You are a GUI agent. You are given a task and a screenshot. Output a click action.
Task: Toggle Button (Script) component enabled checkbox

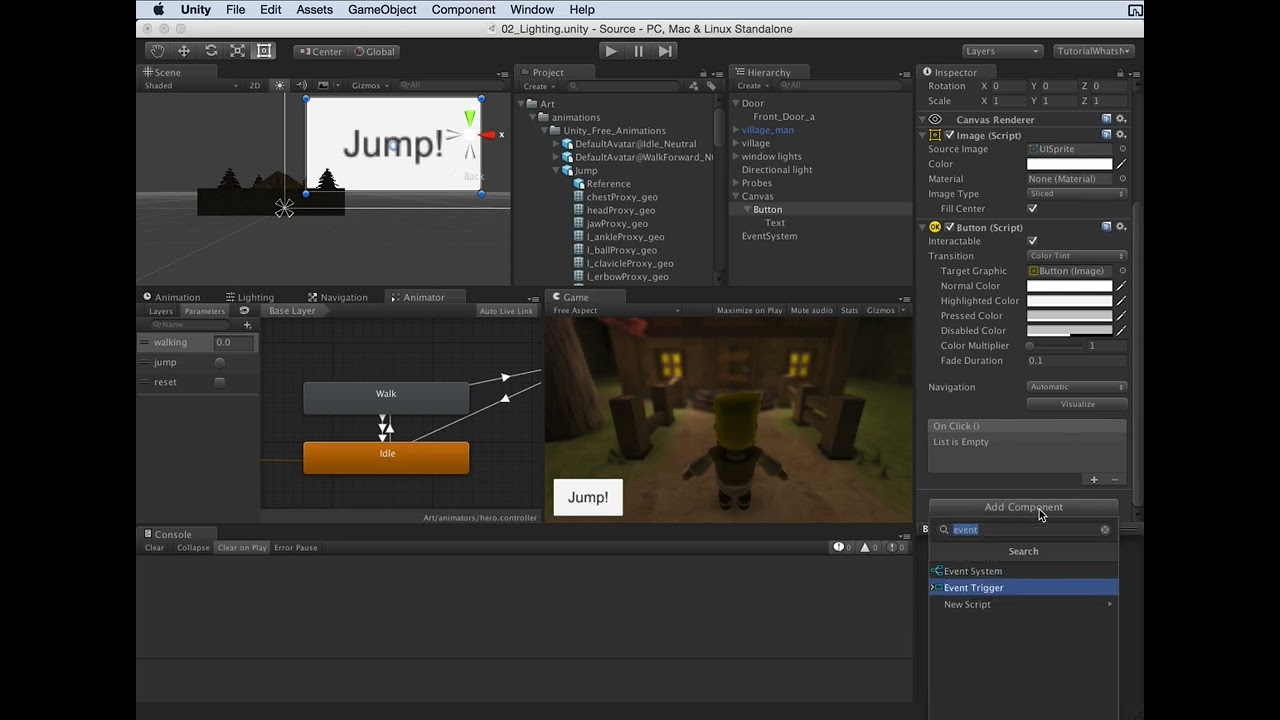(x=949, y=227)
